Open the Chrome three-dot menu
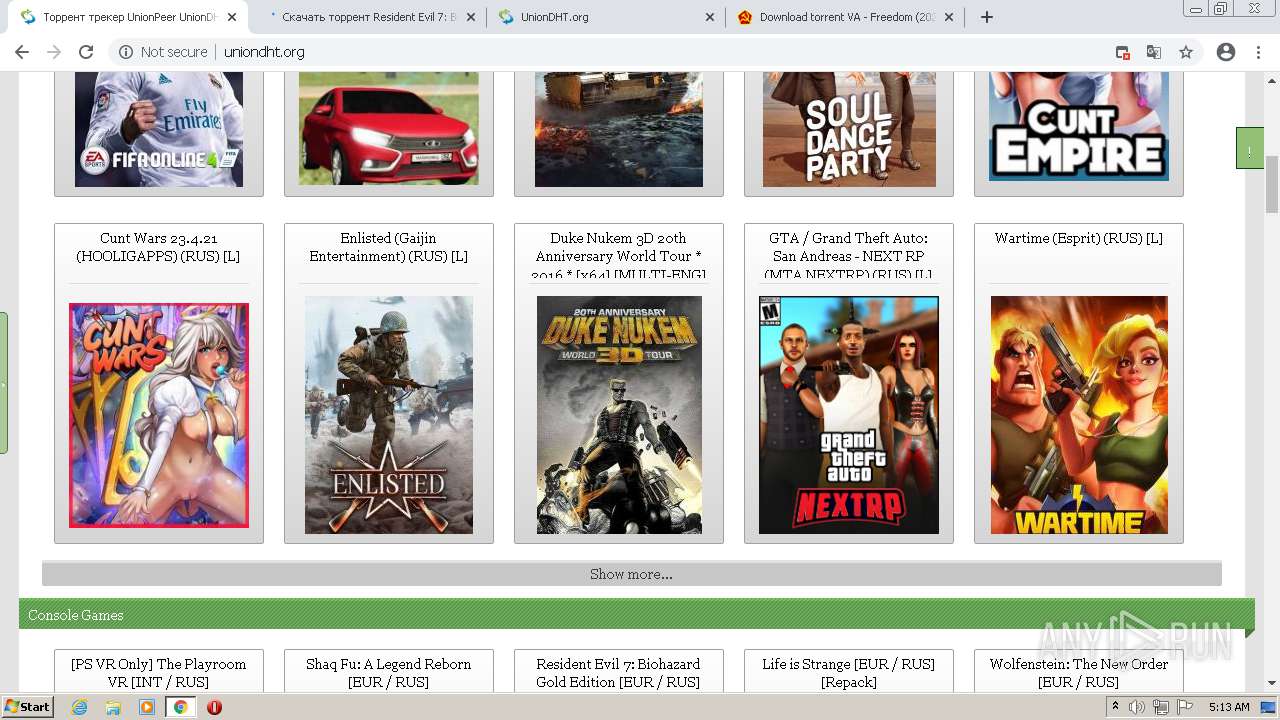 (1258, 52)
